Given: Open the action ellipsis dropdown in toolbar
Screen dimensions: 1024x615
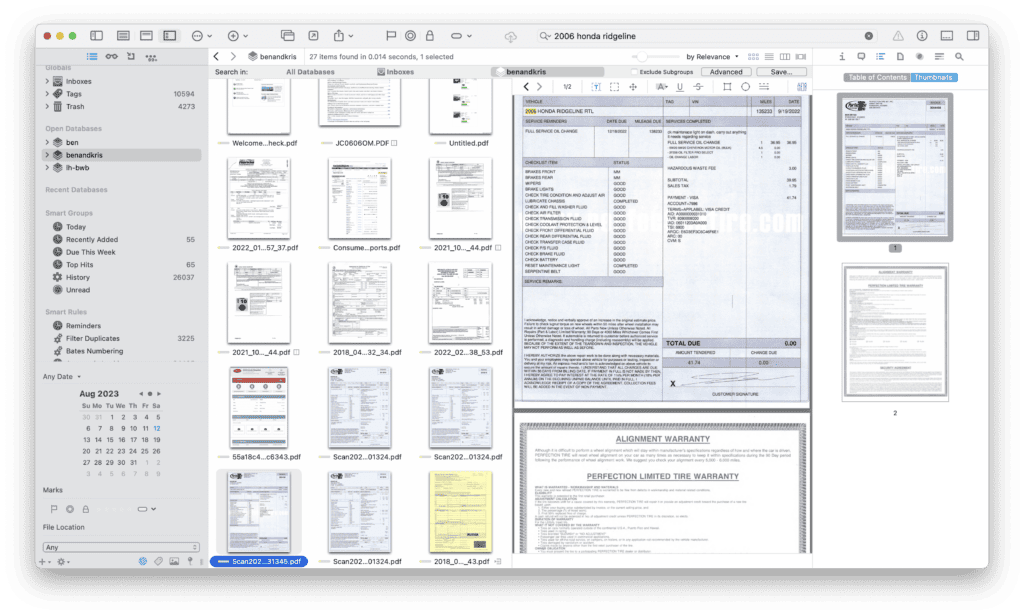Looking at the screenshot, I should coord(201,36).
